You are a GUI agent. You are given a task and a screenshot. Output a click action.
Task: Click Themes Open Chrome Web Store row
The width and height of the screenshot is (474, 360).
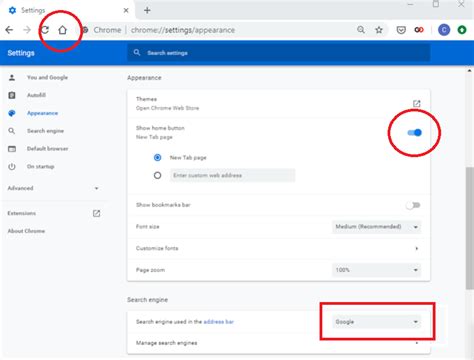(278, 104)
